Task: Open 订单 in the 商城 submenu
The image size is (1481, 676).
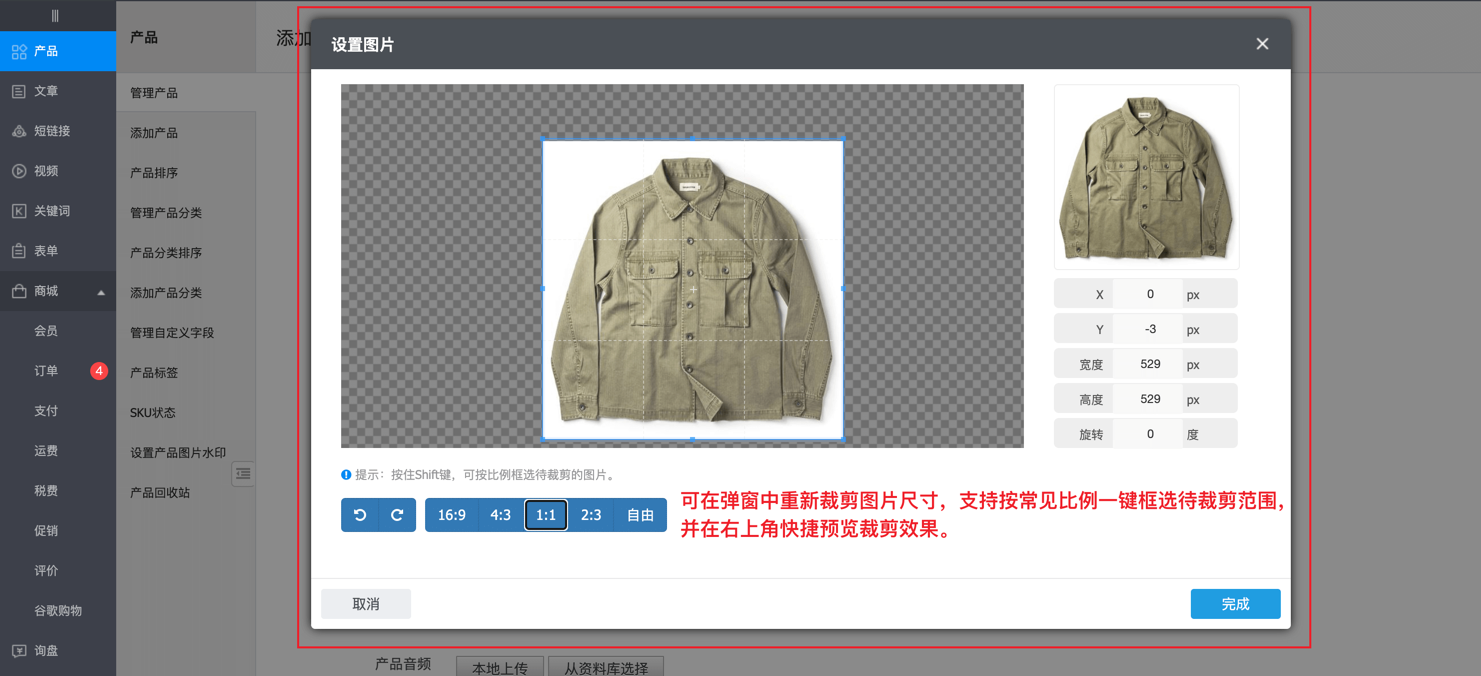Action: pyautogui.click(x=46, y=371)
